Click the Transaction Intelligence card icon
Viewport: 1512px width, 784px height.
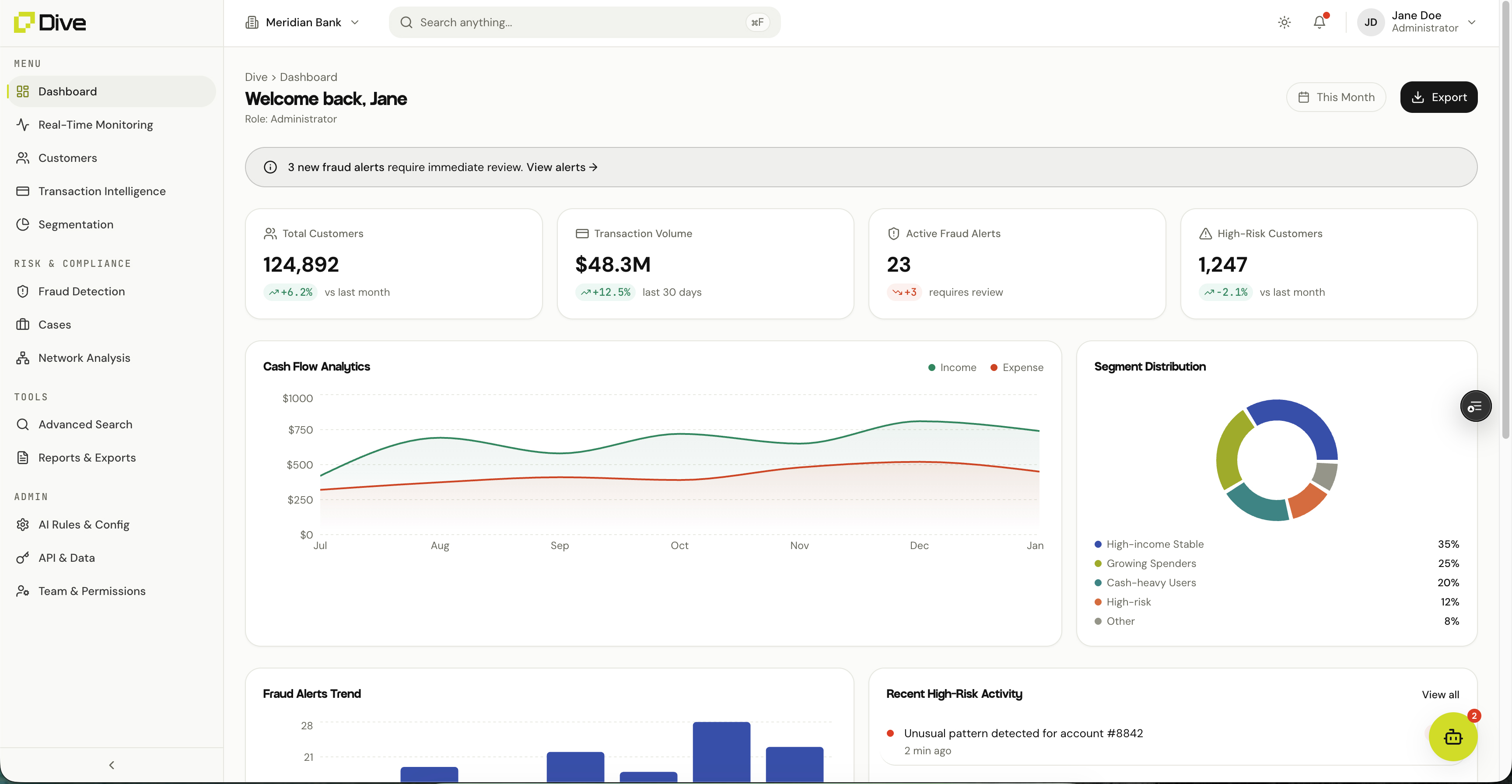23,191
